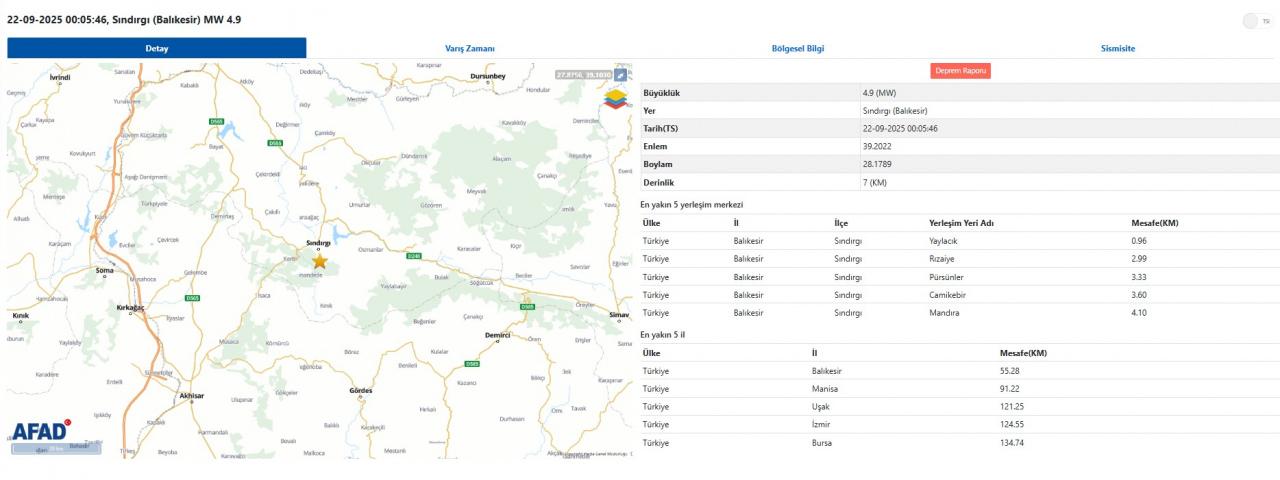The image size is (1280, 480).
Task: Open the Deprem Raporu report button
Action: 960,71
